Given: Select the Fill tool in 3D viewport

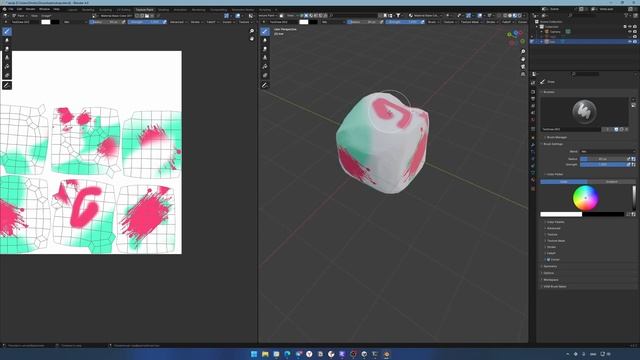Looking at the screenshot, I should pyautogui.click(x=265, y=67).
